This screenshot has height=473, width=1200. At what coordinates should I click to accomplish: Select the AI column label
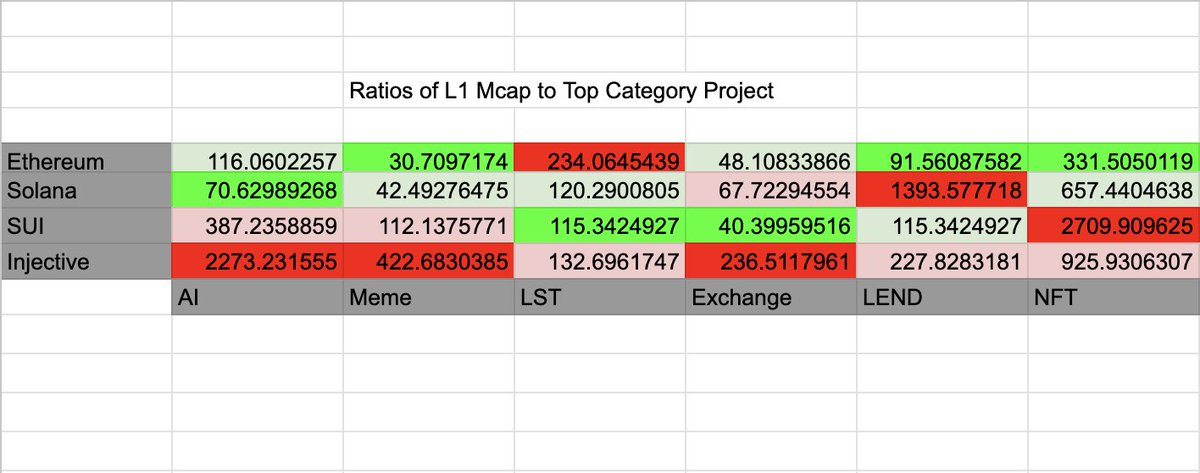tap(257, 297)
